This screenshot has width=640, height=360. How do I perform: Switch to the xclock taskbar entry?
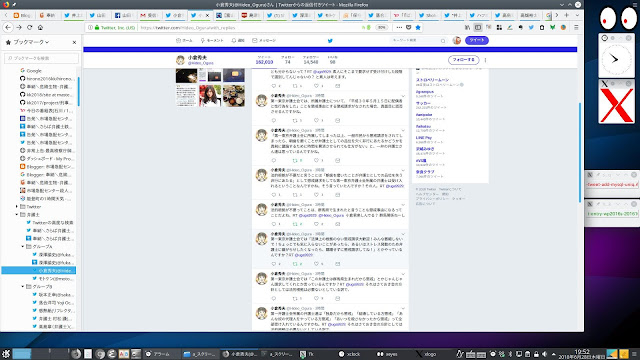click(349, 354)
